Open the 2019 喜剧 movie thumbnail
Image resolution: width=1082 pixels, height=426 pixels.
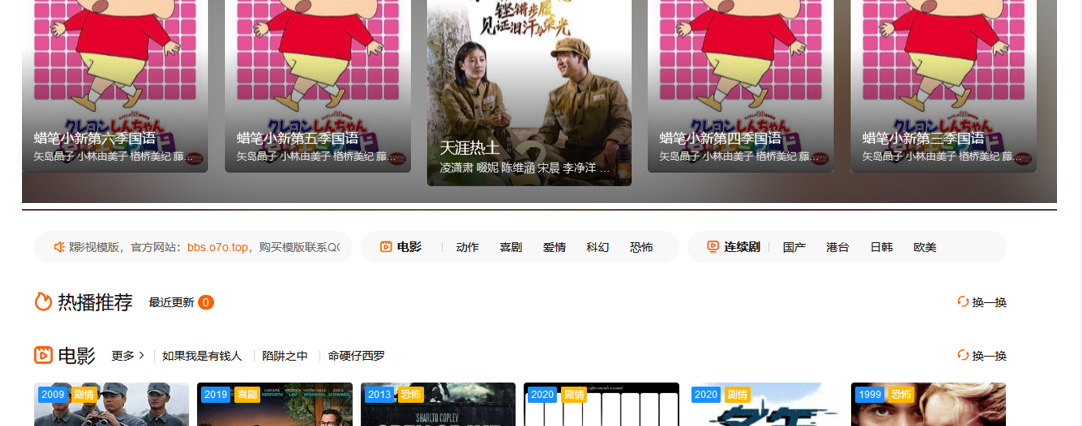pyautogui.click(x=275, y=405)
